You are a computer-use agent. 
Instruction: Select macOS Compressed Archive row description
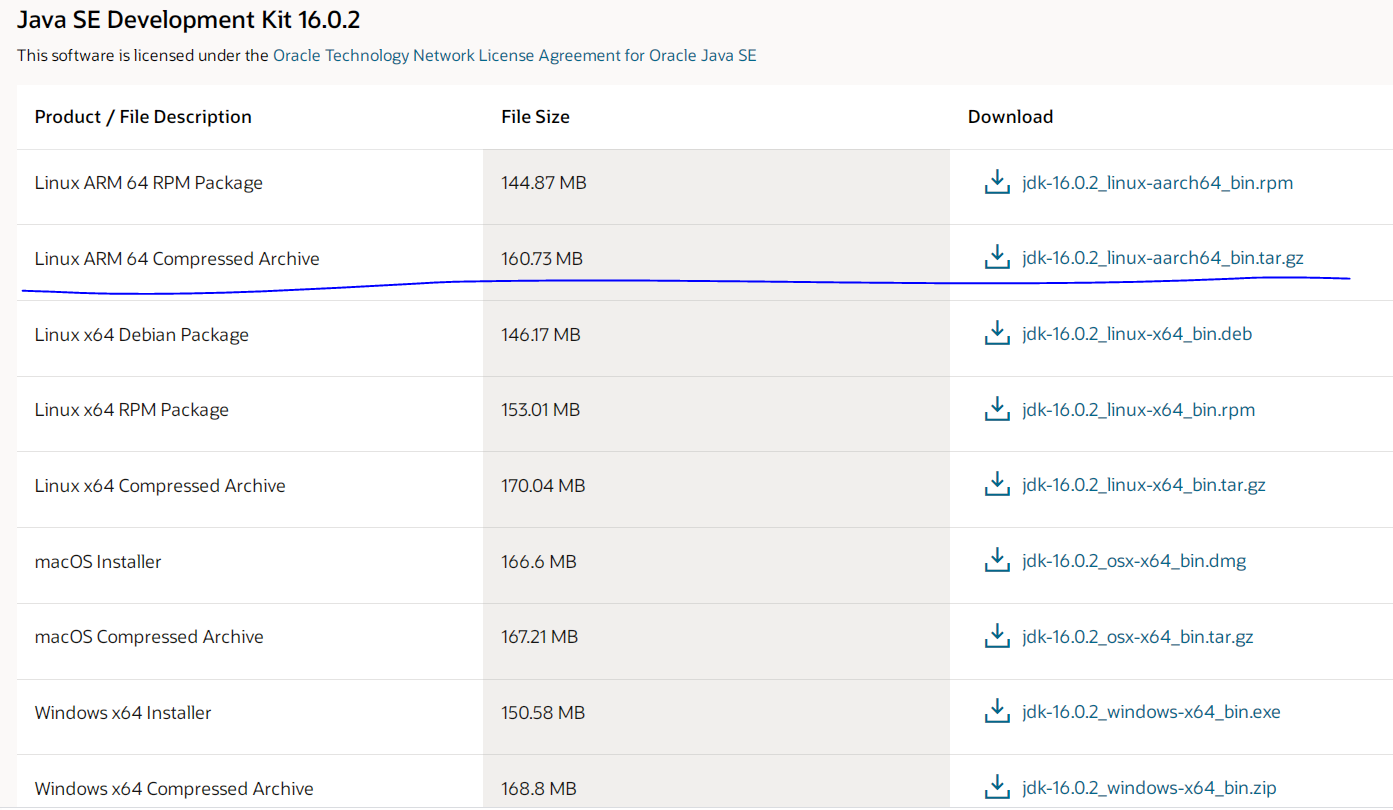pos(149,637)
